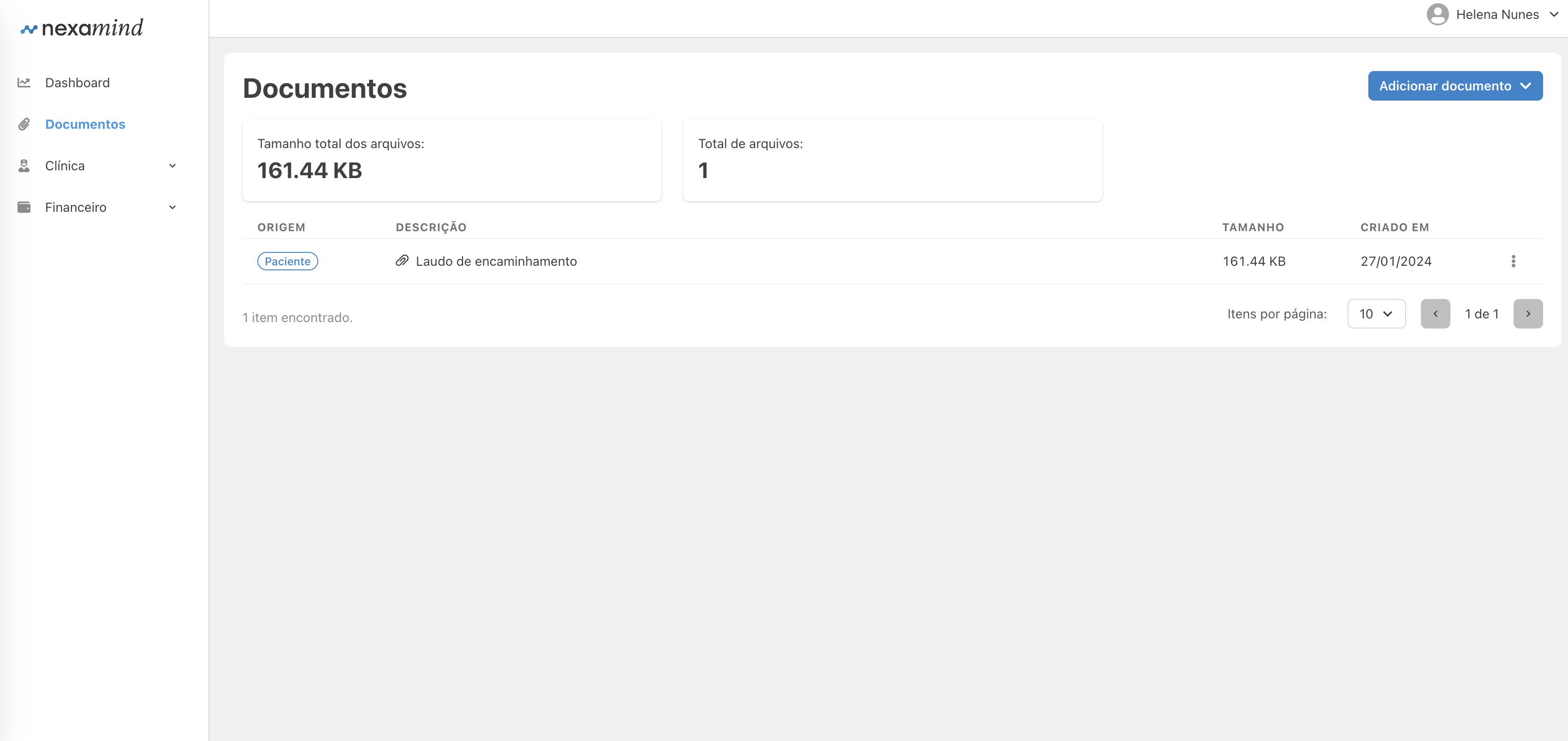Open the Clínica menu item
Viewport: 1568px width, 741px height.
pos(65,166)
